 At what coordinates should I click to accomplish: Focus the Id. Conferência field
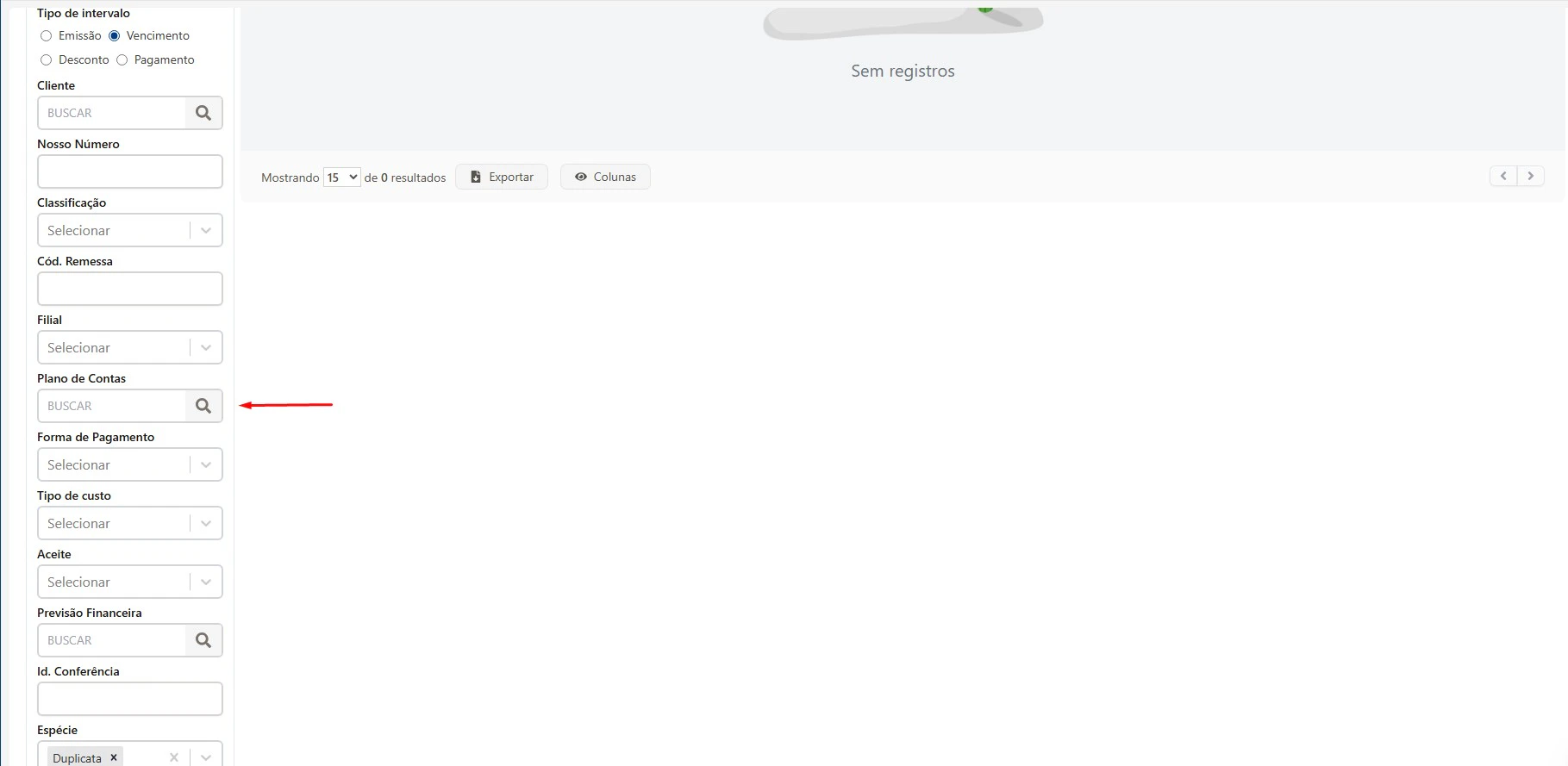[130, 699]
